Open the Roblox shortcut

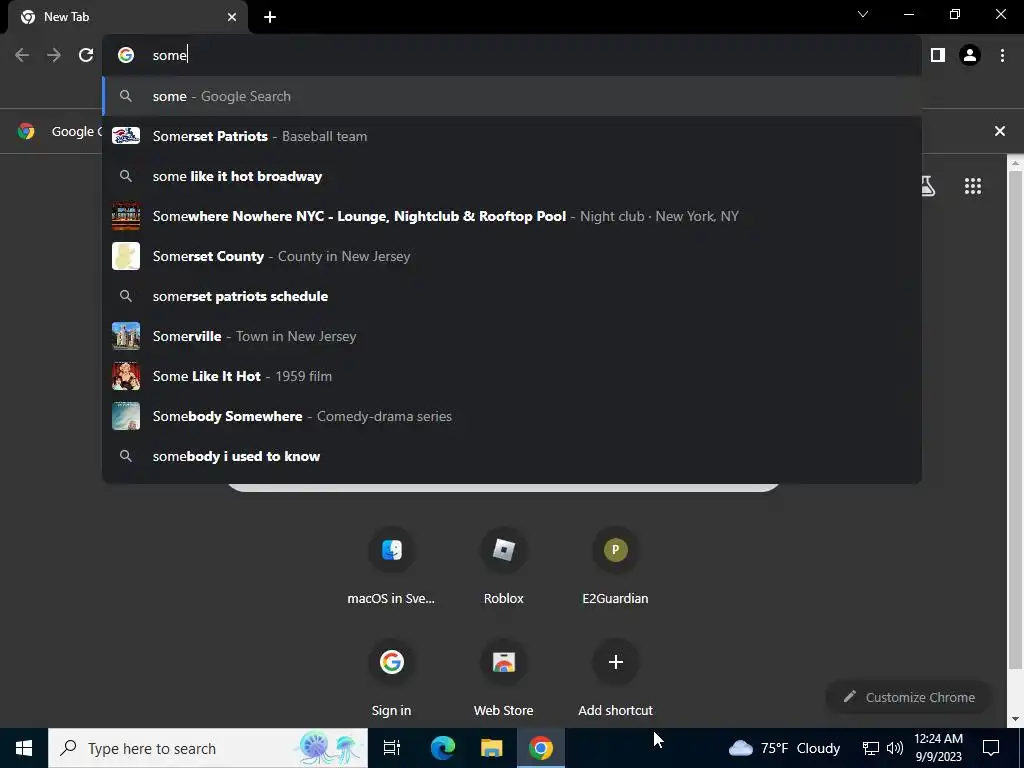pos(504,566)
